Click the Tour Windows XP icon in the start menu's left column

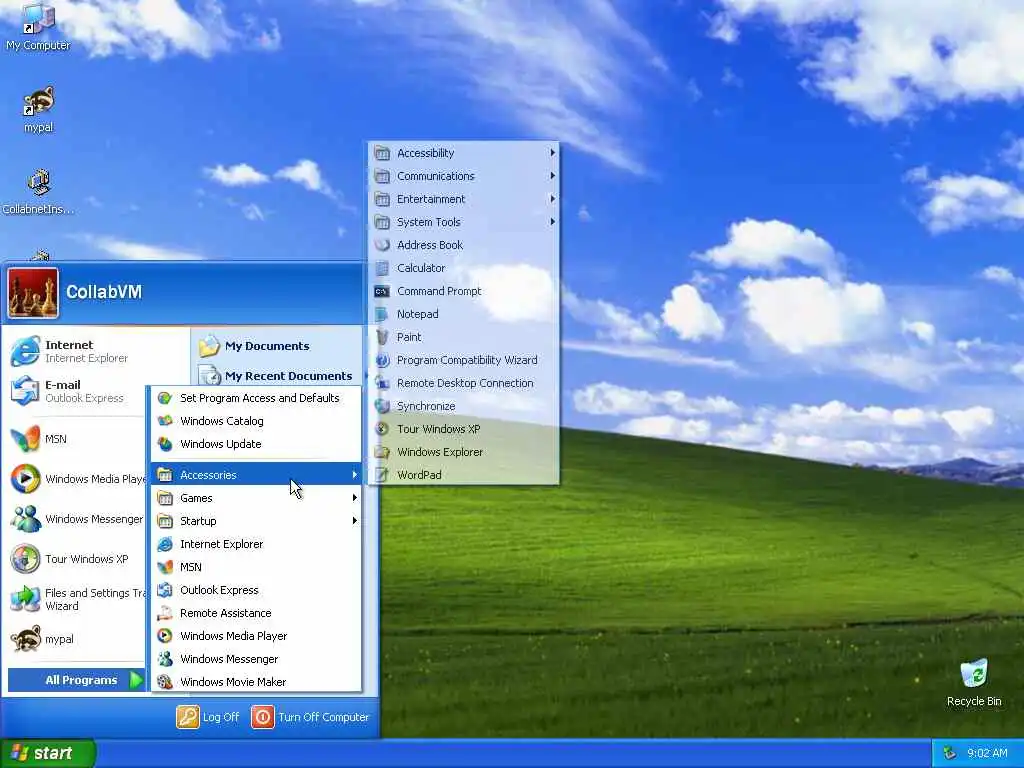pos(25,559)
